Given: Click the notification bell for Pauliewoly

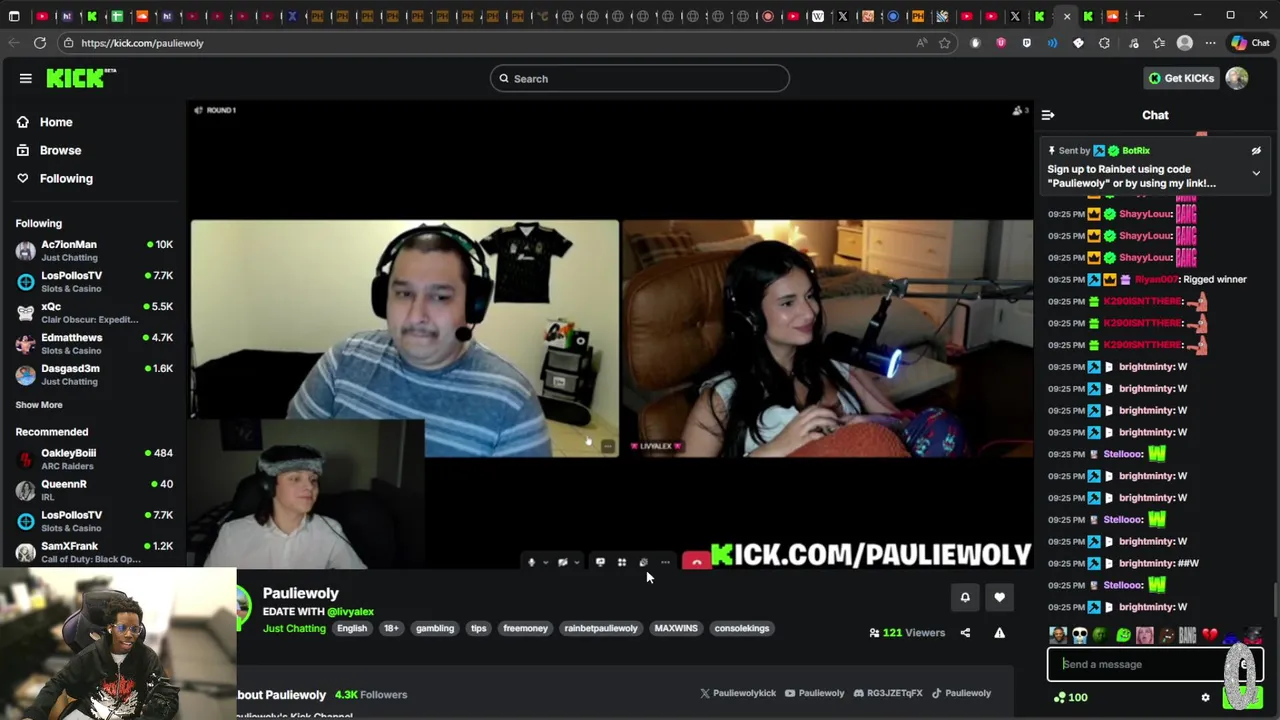Looking at the screenshot, I should click(x=965, y=597).
